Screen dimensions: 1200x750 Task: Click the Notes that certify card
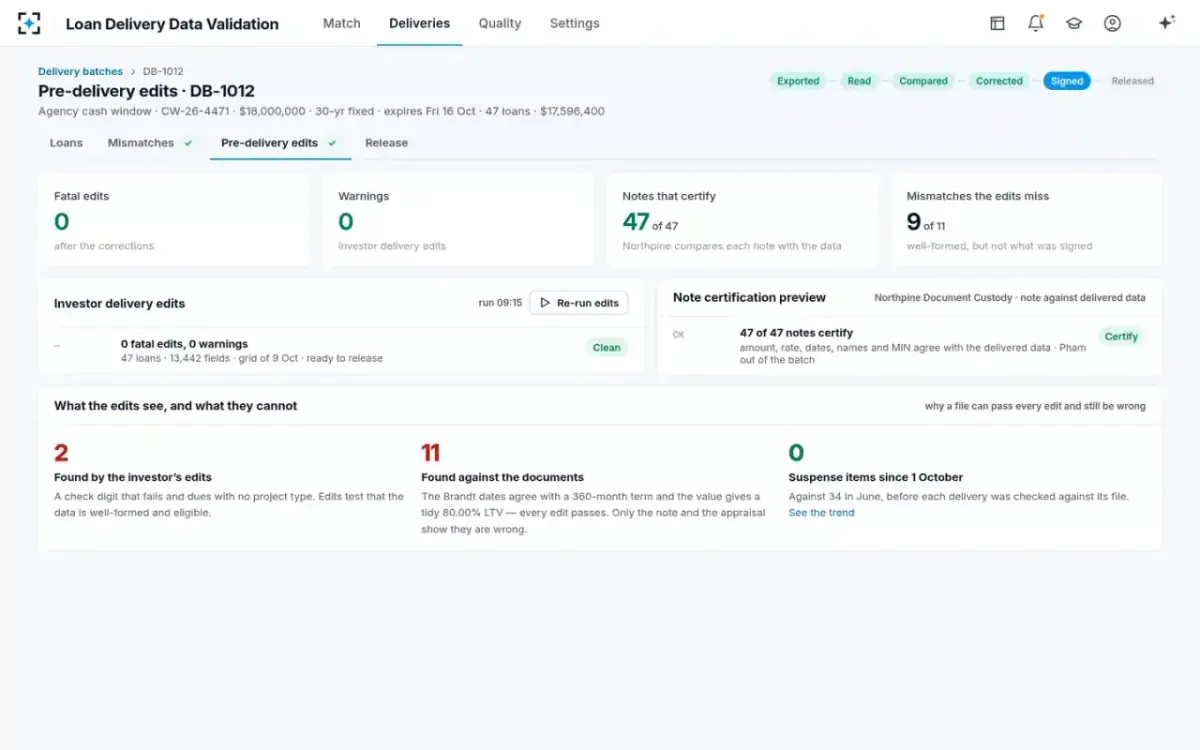tap(742, 220)
